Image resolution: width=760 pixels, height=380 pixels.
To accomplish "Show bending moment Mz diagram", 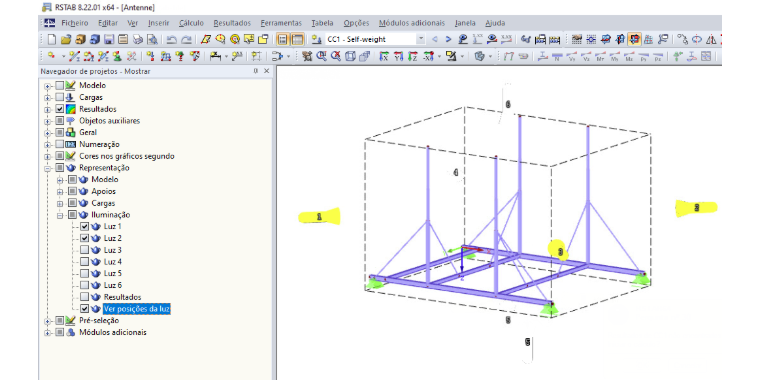I will coord(629,56).
